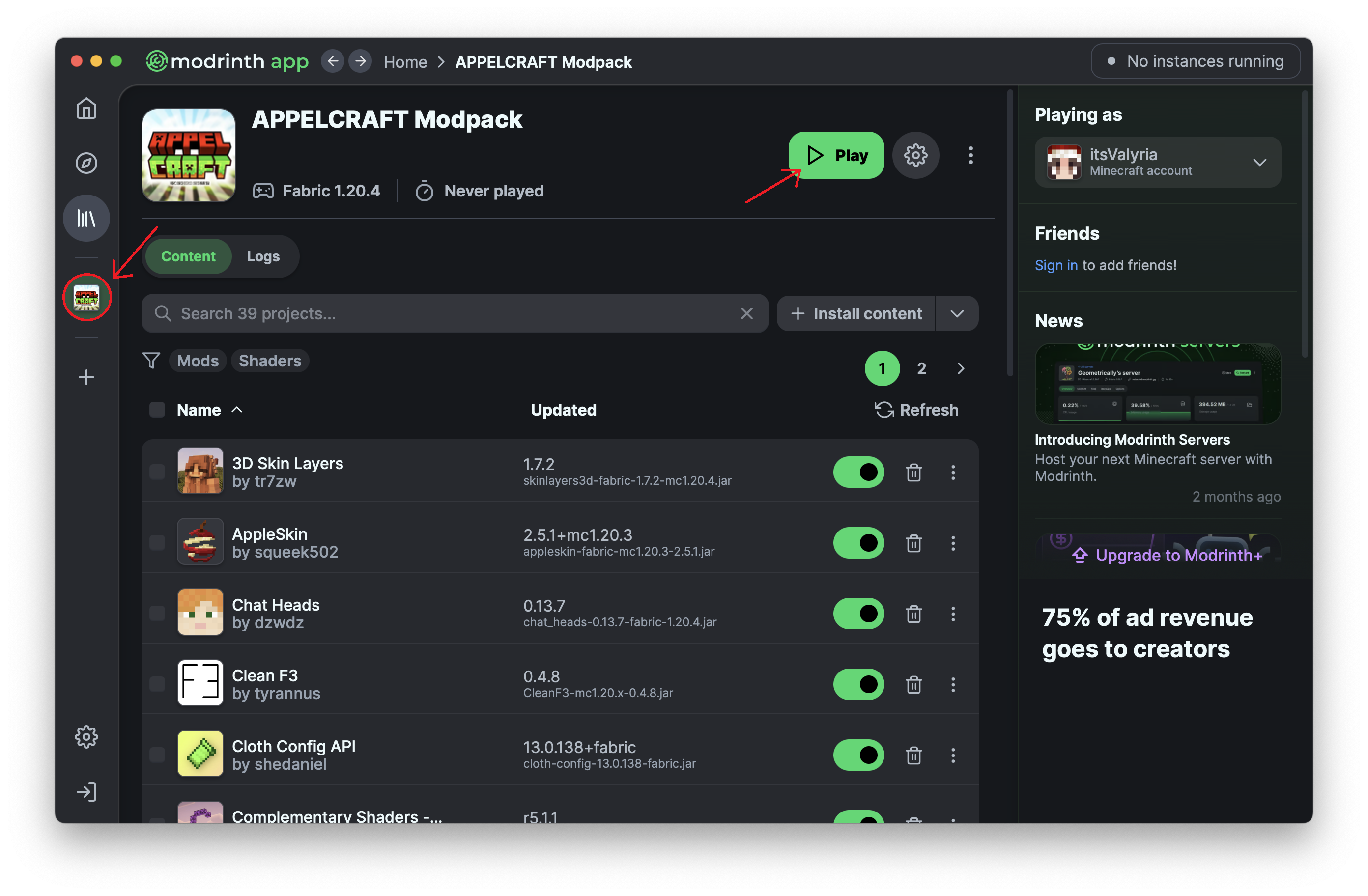This screenshot has width=1368, height=896.
Task: Switch to the Logs tab
Action: point(263,256)
